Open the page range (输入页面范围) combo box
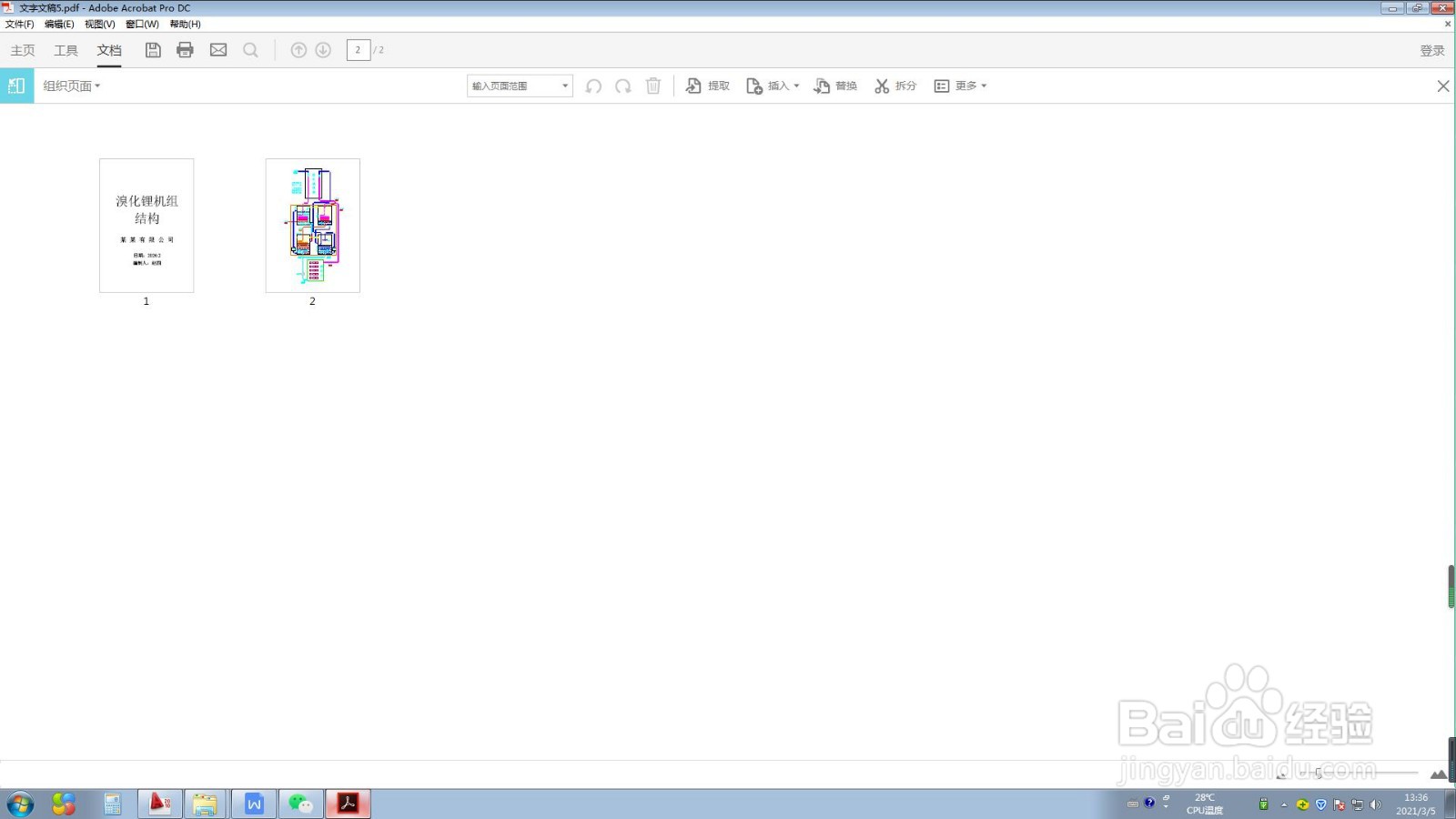 coord(520,86)
